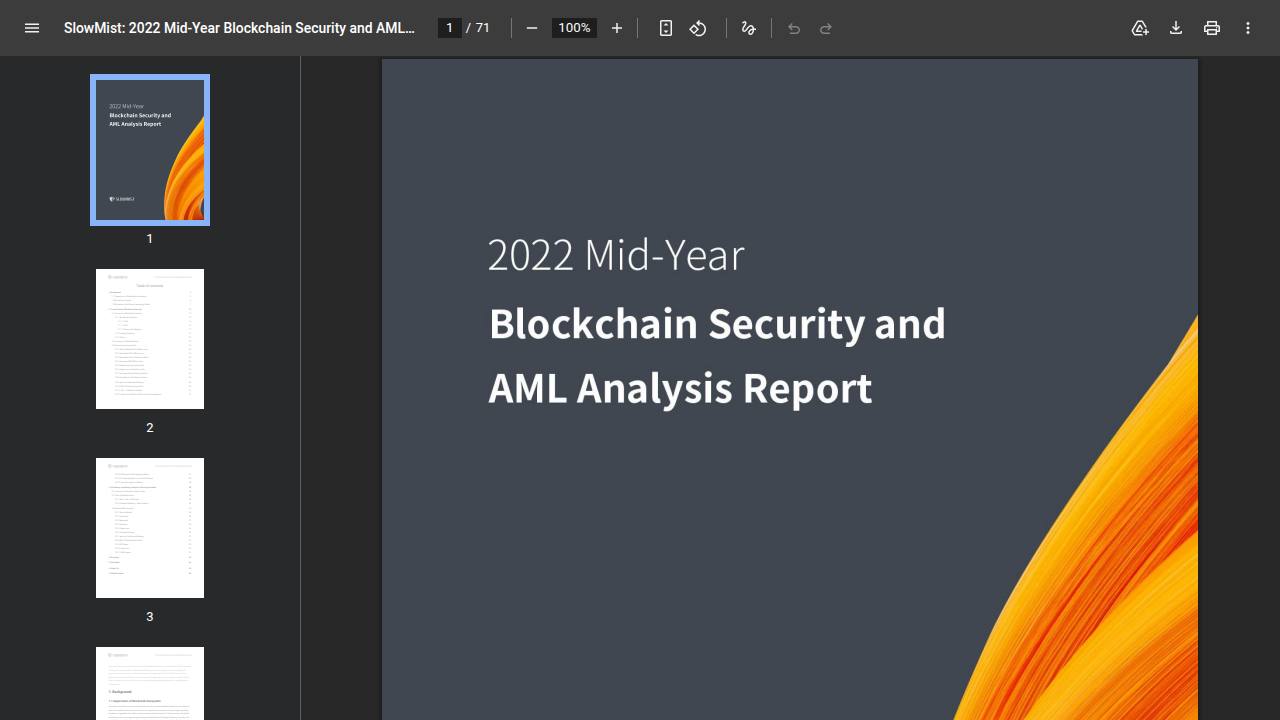Open the three-dot more actions menu
The width and height of the screenshot is (1280, 720).
(1248, 28)
